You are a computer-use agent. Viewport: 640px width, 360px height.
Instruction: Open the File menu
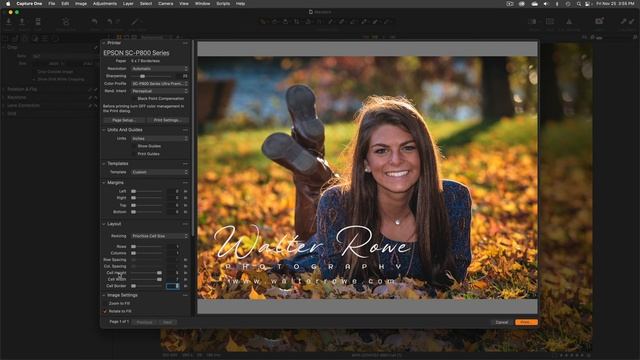pyautogui.click(x=51, y=4)
